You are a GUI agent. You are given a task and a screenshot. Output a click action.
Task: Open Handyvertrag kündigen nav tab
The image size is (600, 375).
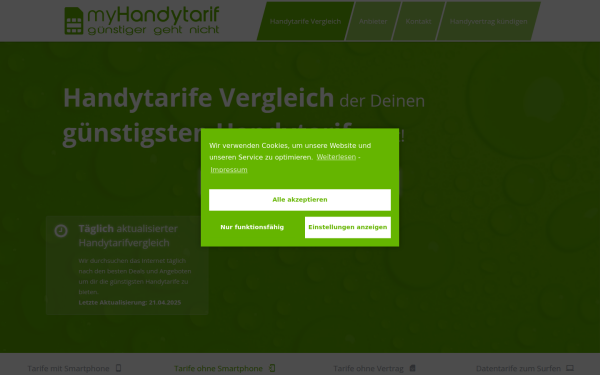coord(488,21)
